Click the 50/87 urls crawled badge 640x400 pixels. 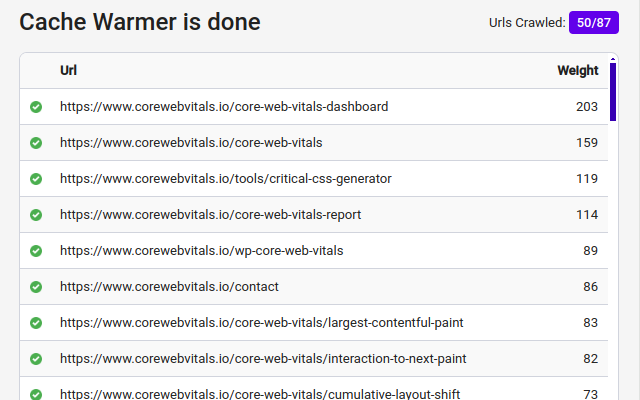[594, 23]
